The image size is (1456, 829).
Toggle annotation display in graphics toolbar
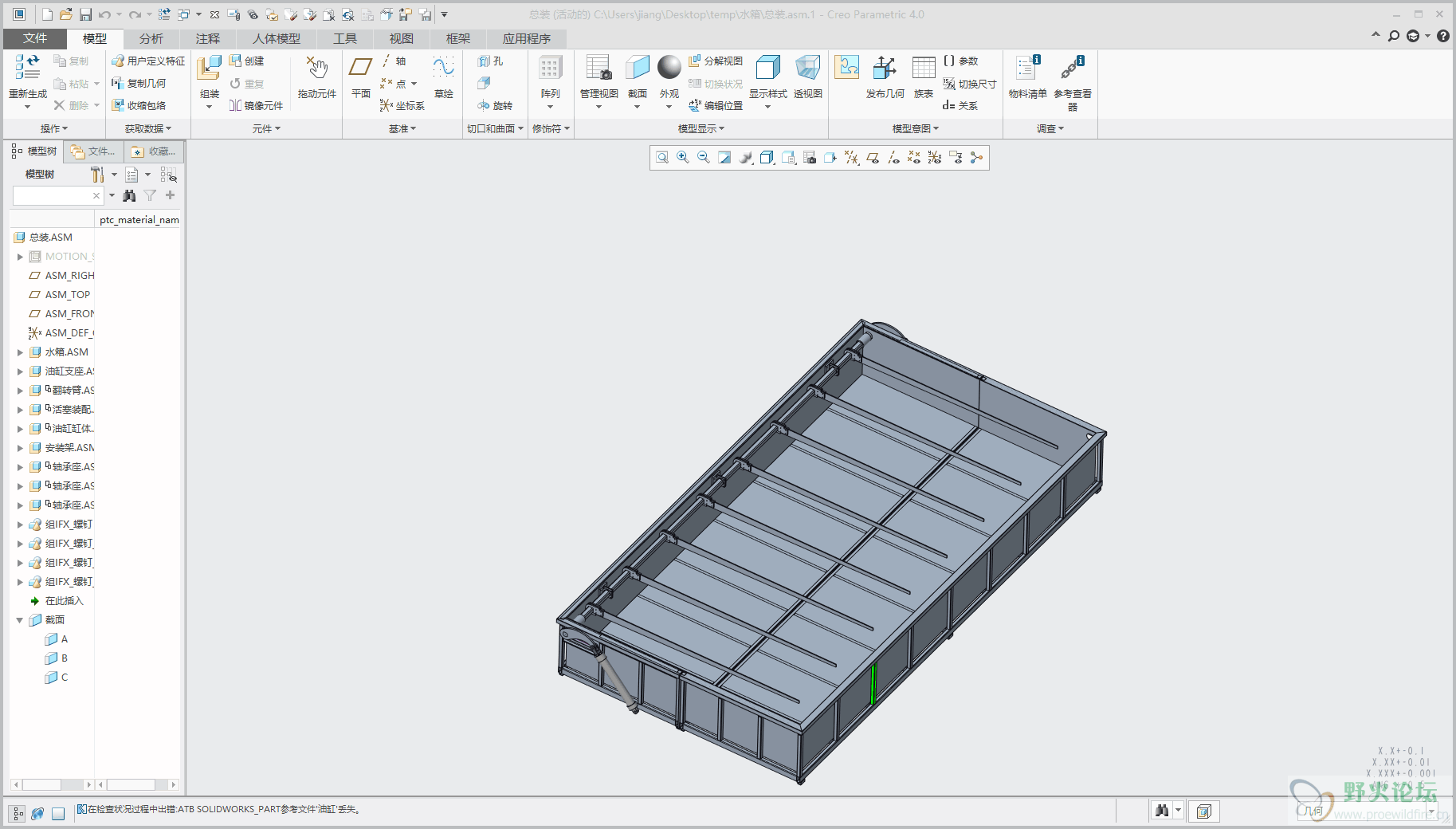point(956,158)
